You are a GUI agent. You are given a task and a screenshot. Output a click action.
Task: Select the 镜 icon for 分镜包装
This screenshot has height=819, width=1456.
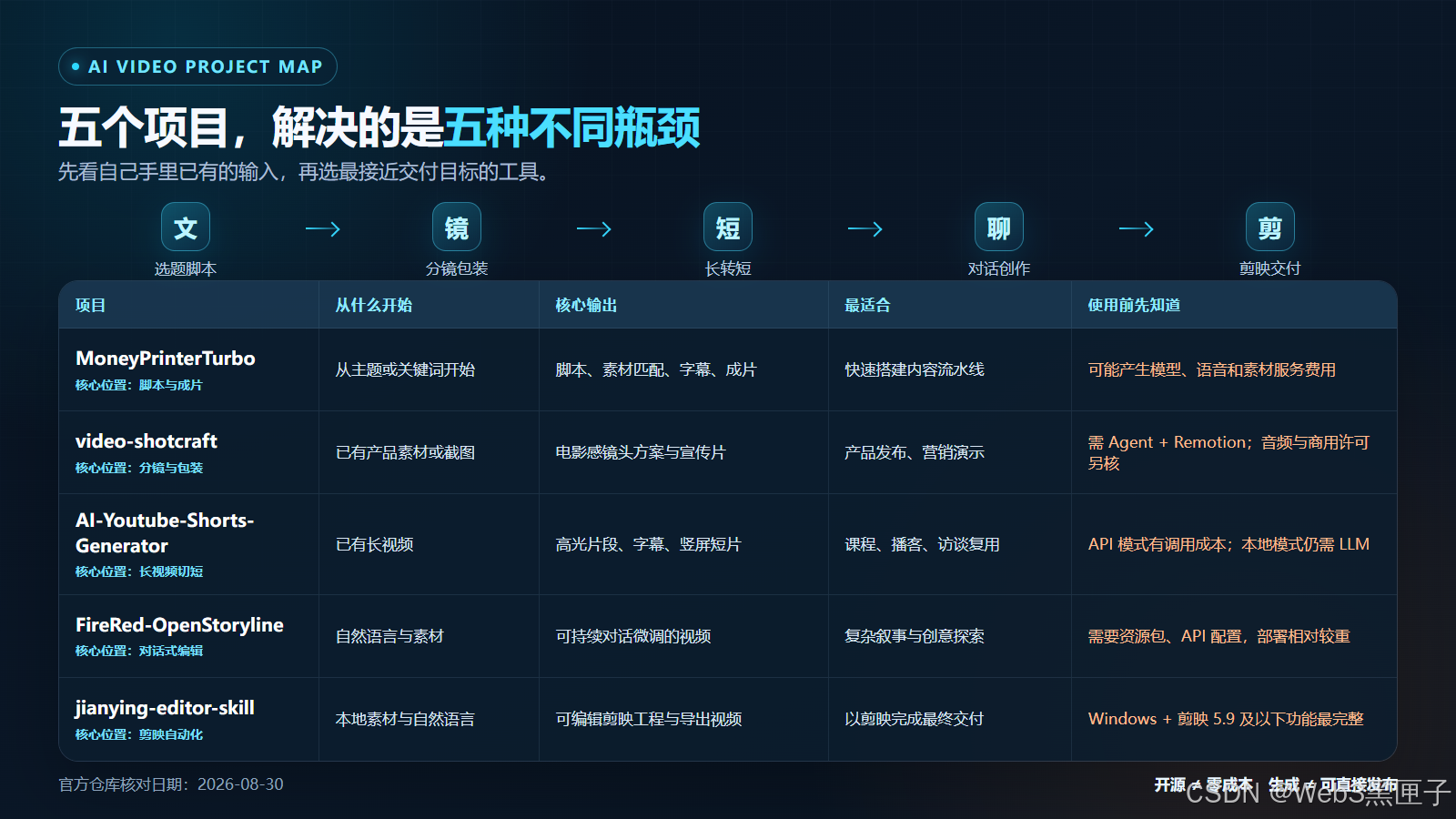[x=457, y=227]
